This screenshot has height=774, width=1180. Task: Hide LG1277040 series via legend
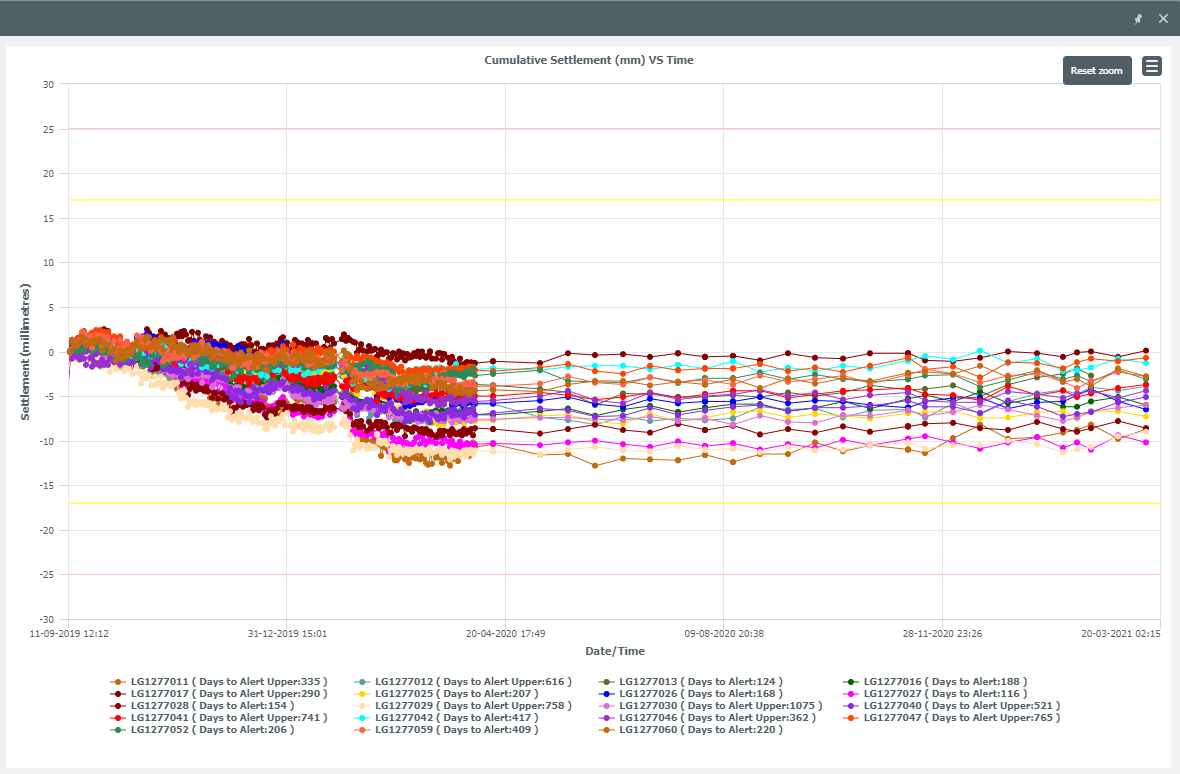pyautogui.click(x=951, y=706)
